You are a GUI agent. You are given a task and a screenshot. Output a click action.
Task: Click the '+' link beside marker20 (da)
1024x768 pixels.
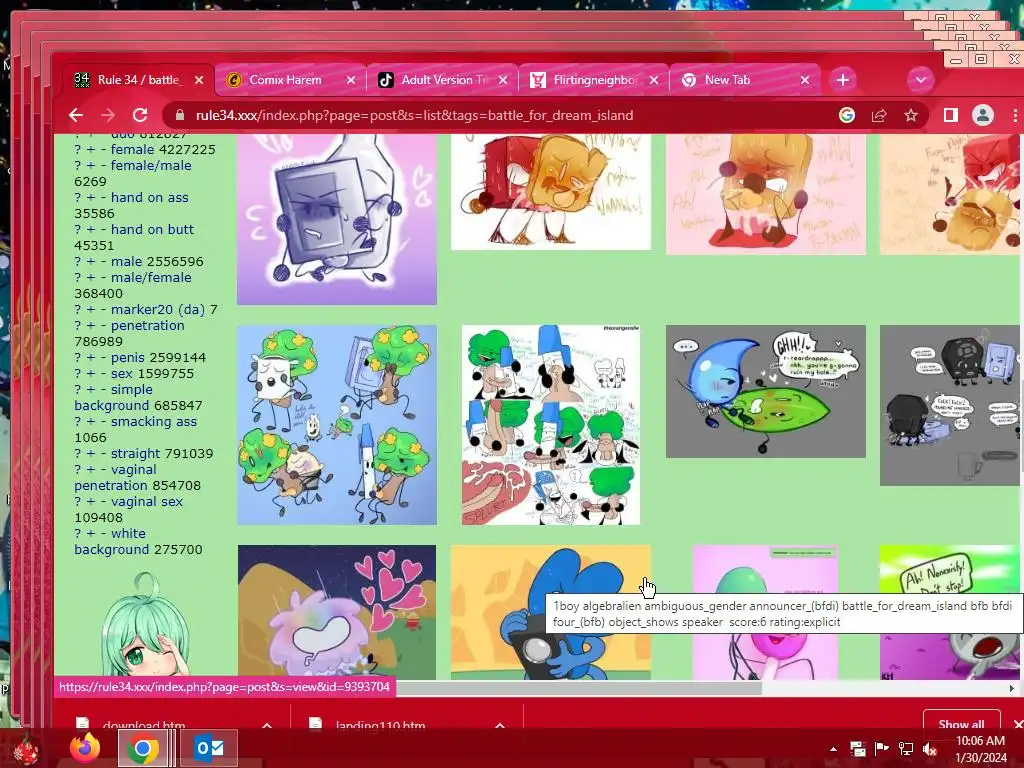pos(90,310)
